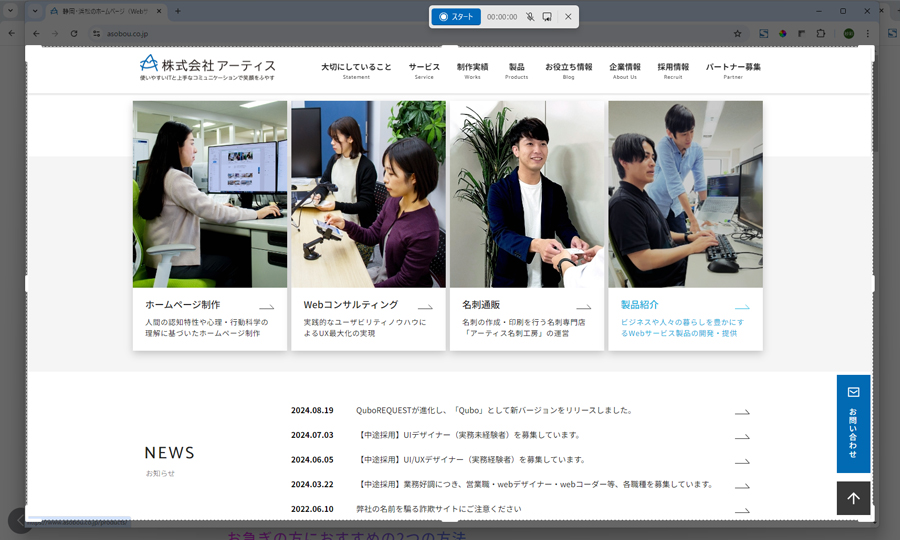The width and height of the screenshot is (900, 540).
Task: Bookmark this page with star icon
Action: [737, 34]
